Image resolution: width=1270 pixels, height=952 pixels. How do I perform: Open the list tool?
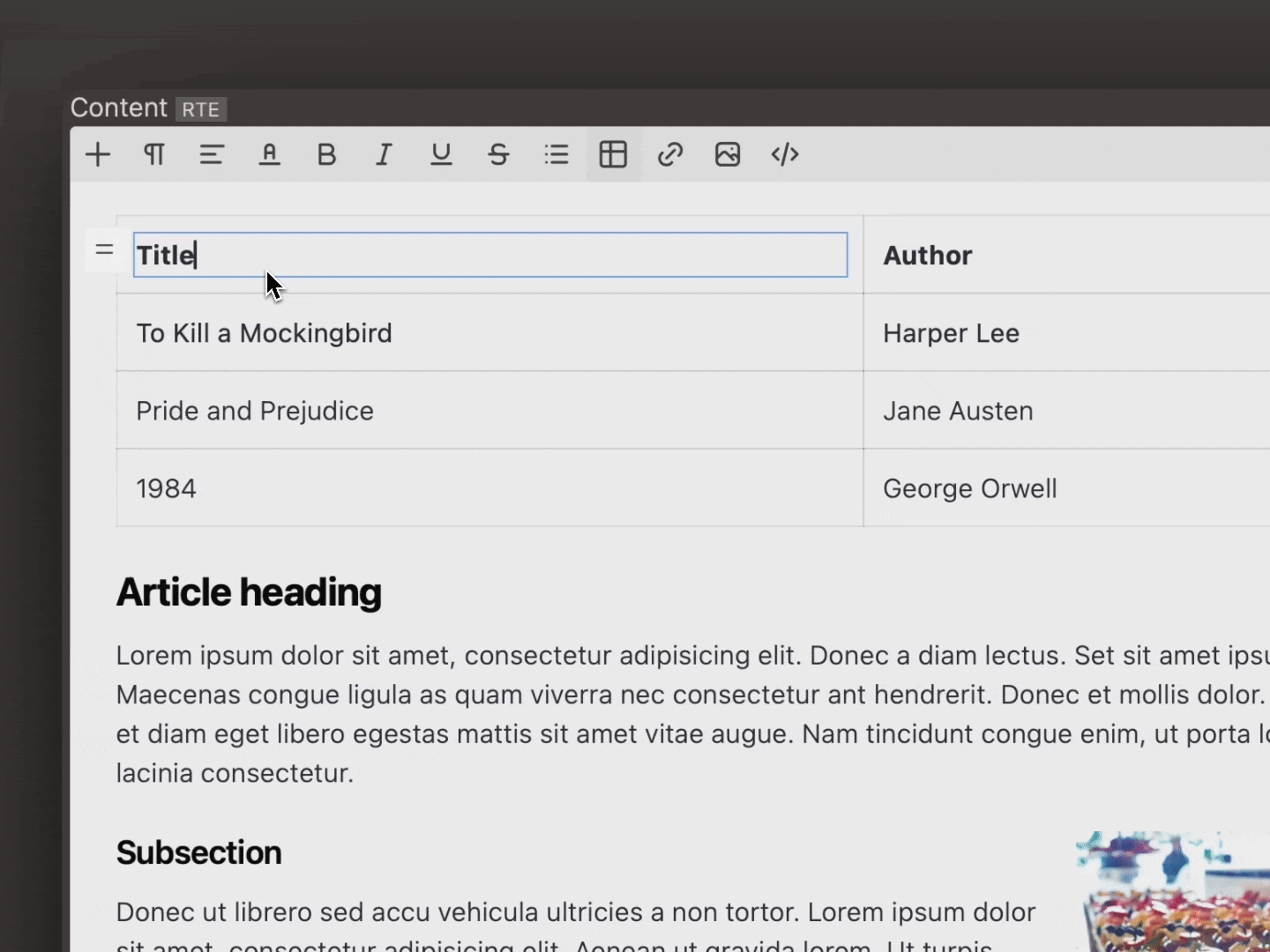click(x=557, y=155)
